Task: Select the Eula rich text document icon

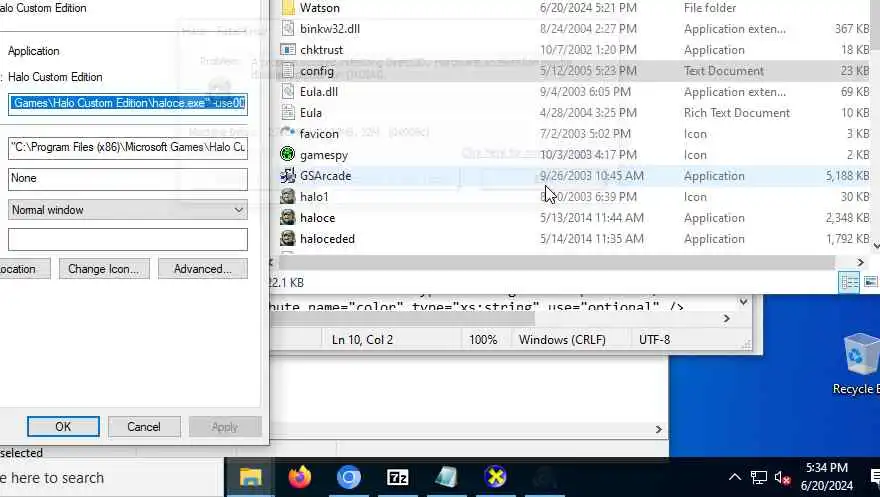Action: tap(288, 113)
